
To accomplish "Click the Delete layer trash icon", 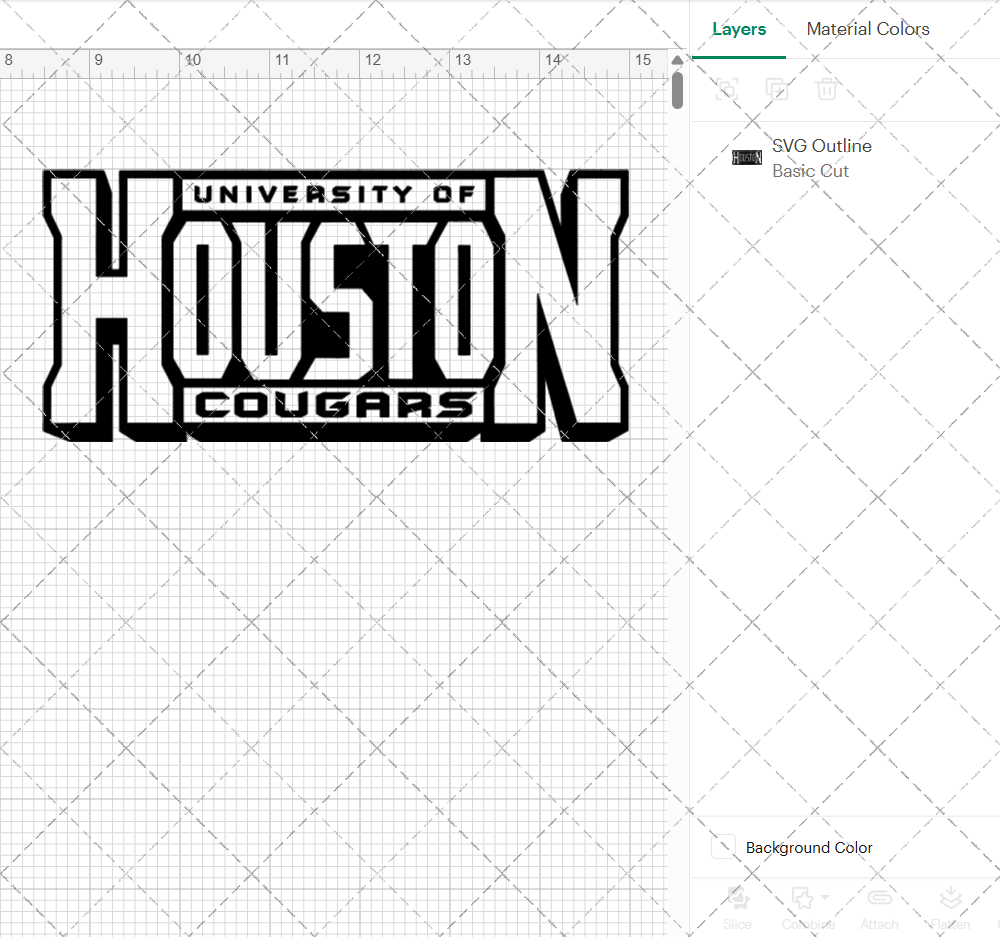I will click(x=827, y=89).
